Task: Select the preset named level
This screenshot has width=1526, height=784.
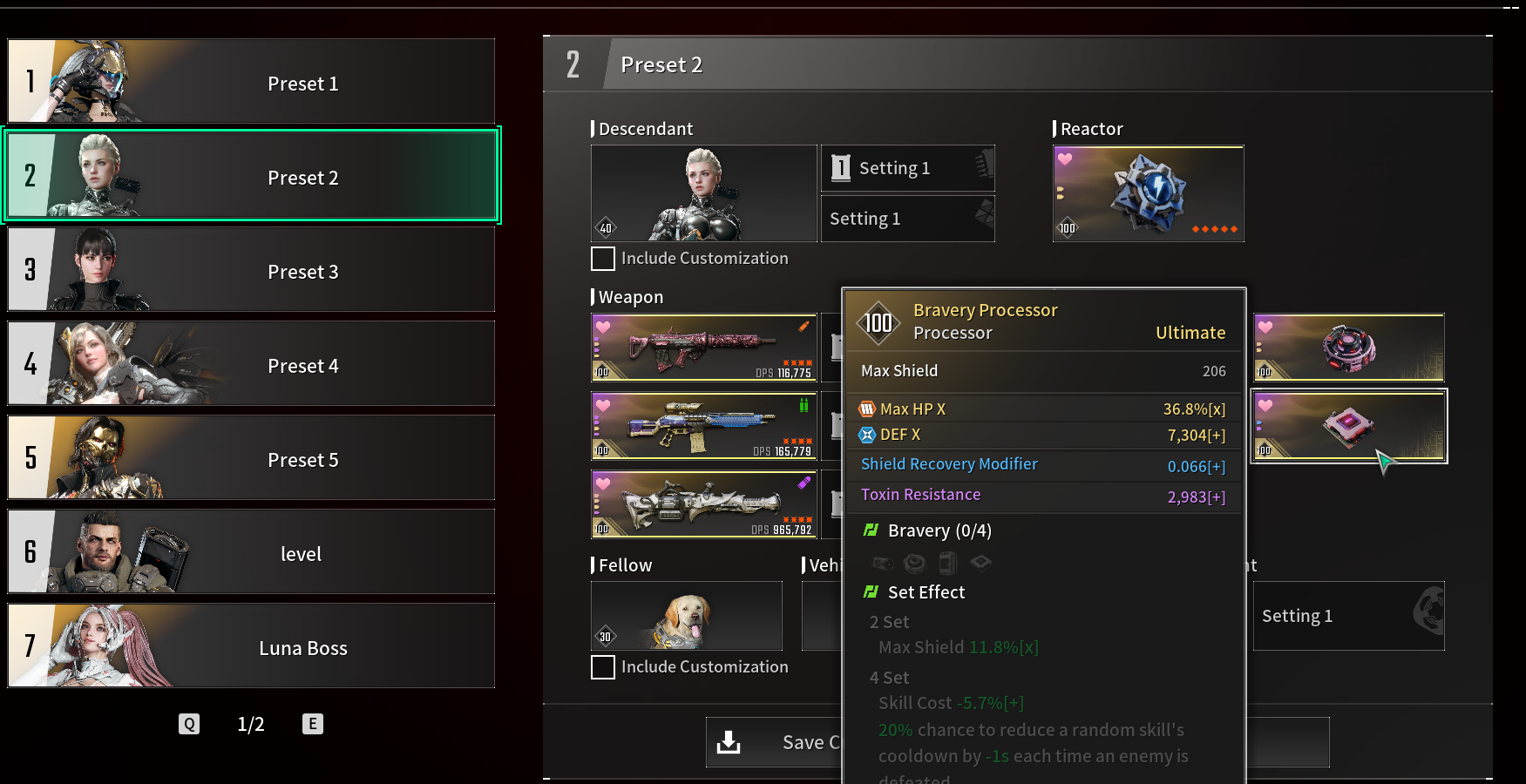Action: [x=251, y=551]
